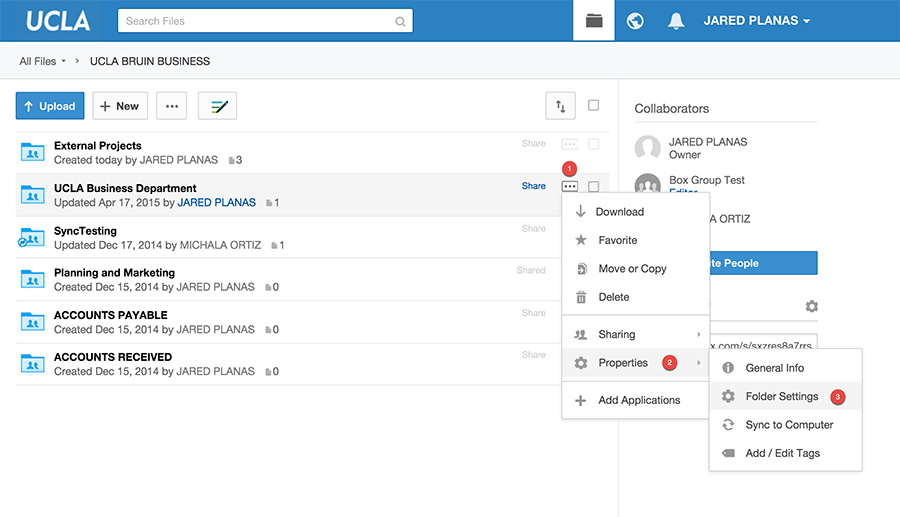Click Share on External Projects row
The width and height of the screenshot is (900, 517).
pos(534,143)
